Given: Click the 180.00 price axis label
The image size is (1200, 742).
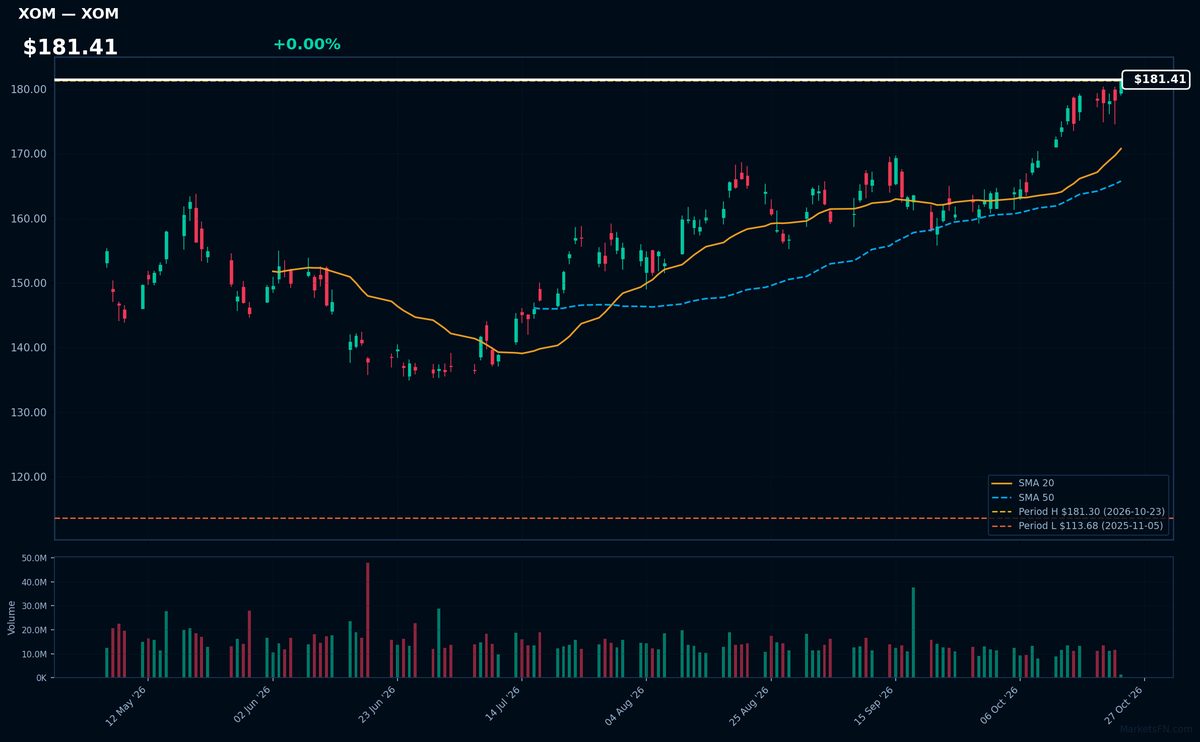Looking at the screenshot, I should [x=30, y=89].
